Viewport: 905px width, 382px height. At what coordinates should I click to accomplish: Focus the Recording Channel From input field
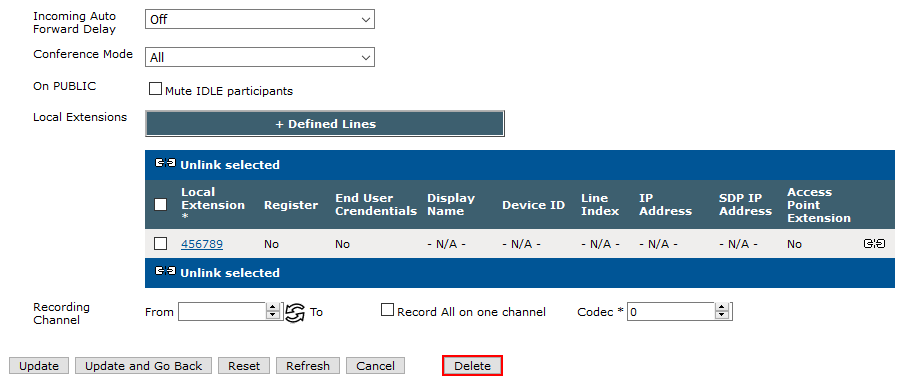click(222, 312)
